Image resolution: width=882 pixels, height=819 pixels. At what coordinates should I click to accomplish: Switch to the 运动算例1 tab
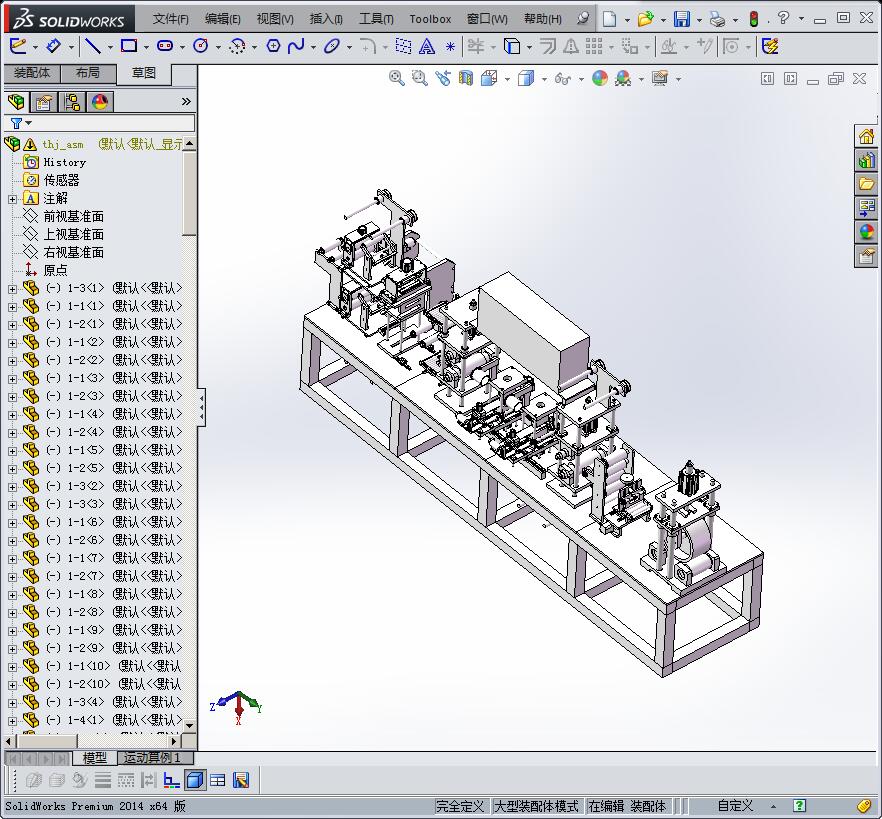tap(152, 758)
